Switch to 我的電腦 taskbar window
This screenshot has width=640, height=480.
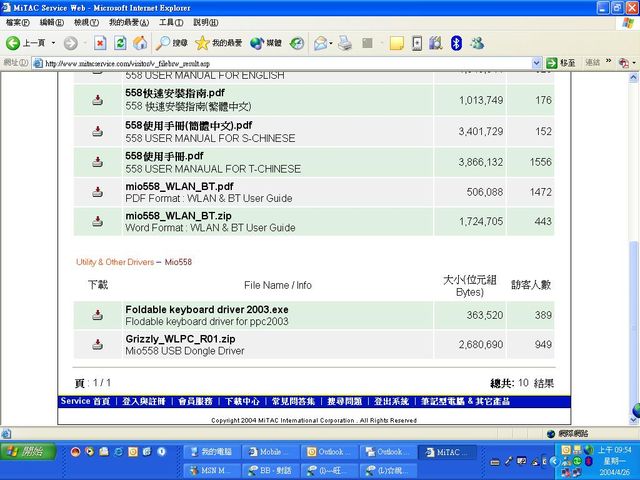pos(211,452)
